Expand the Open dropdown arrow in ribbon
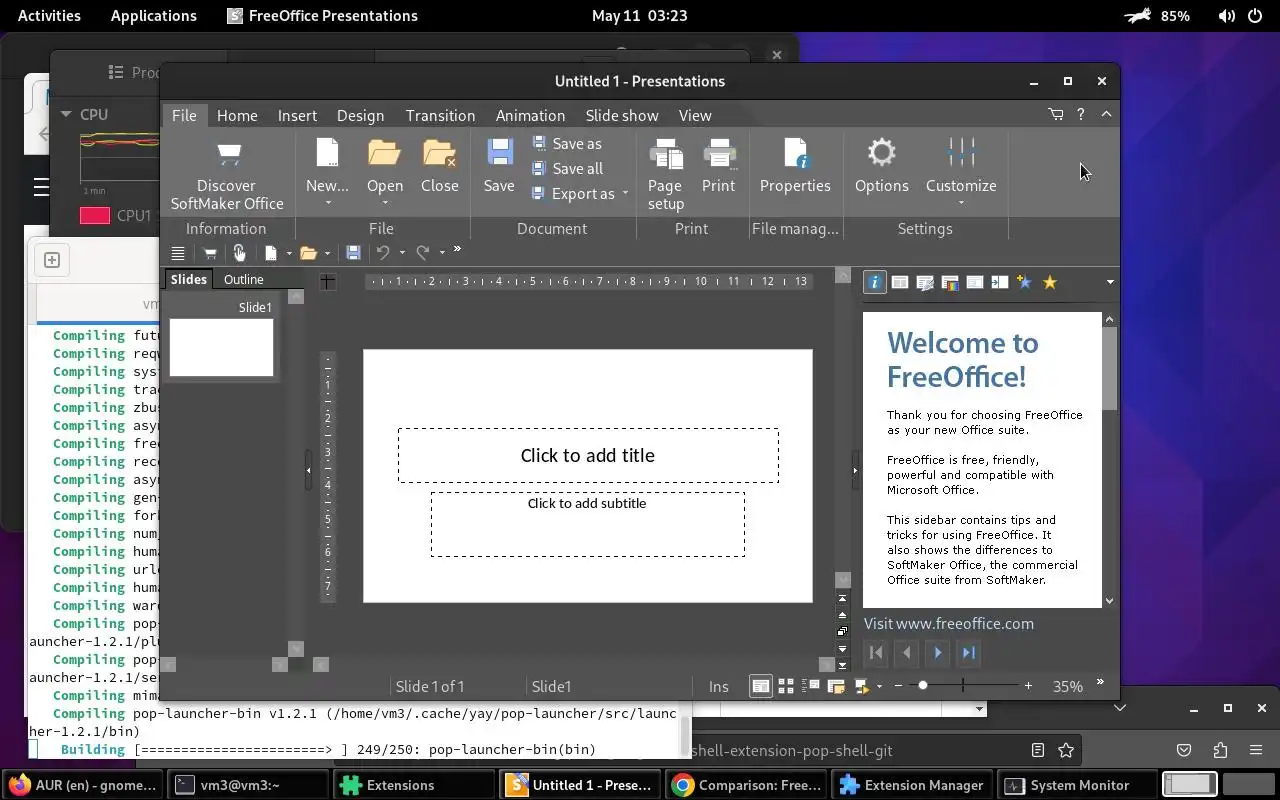 click(x=384, y=204)
